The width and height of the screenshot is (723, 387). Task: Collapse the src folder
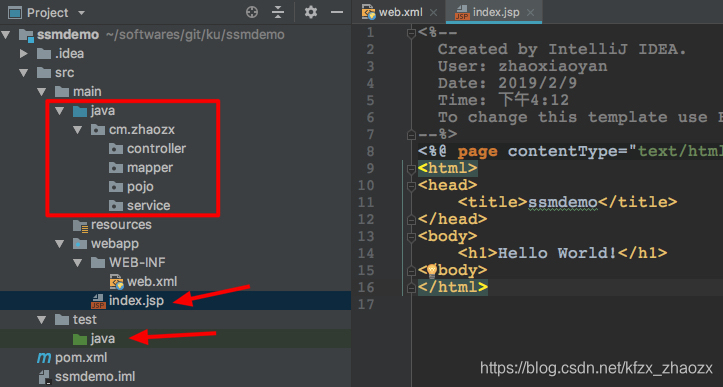point(24,72)
